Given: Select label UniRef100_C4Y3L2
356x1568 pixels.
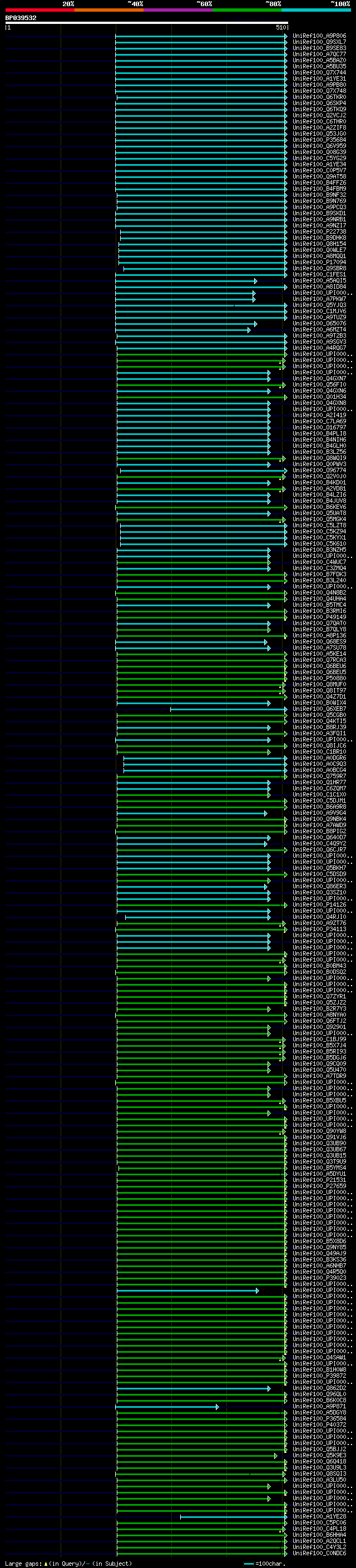Looking at the screenshot, I should (x=319, y=1547).
